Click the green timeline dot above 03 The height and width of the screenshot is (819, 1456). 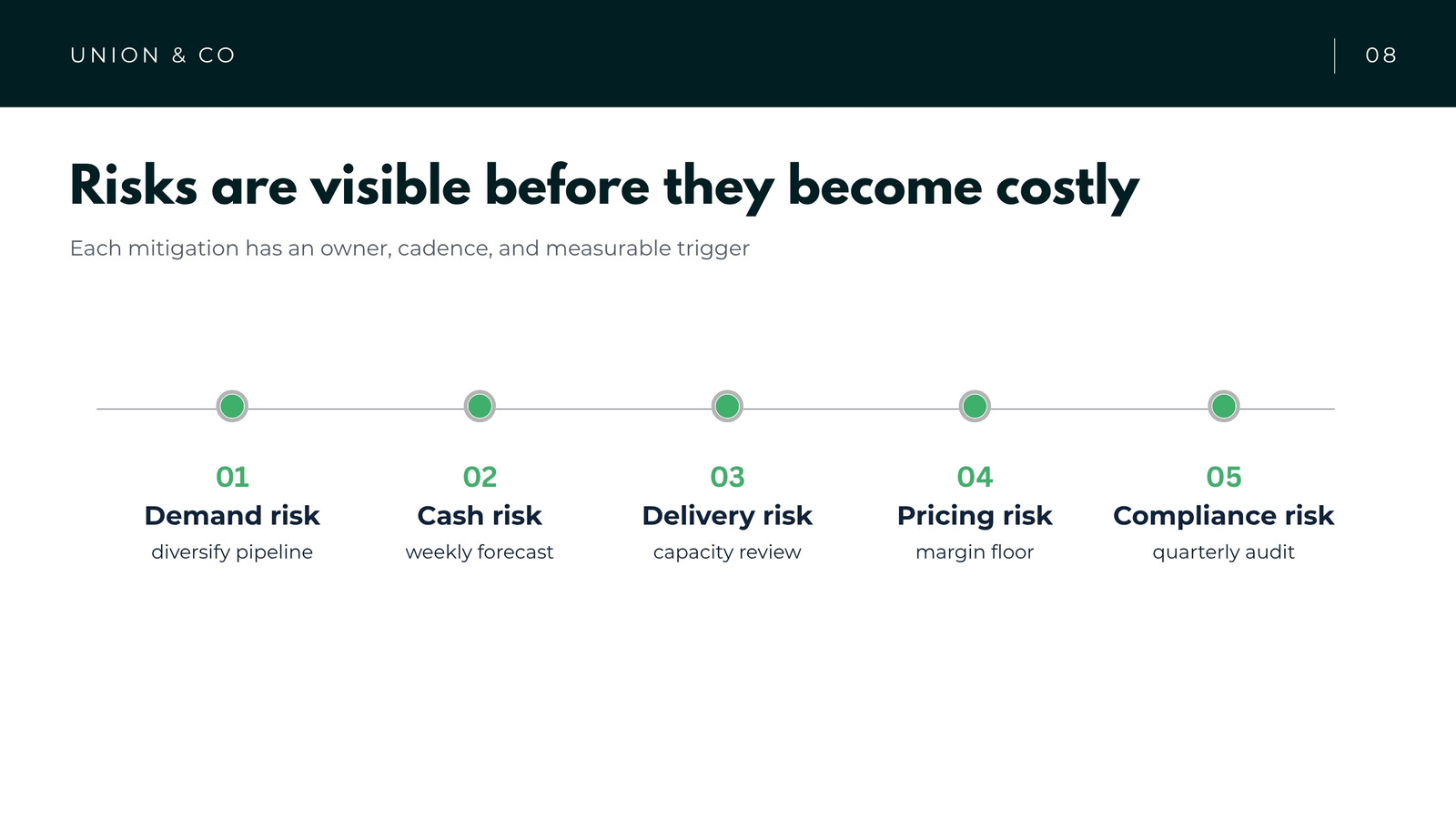[727, 406]
